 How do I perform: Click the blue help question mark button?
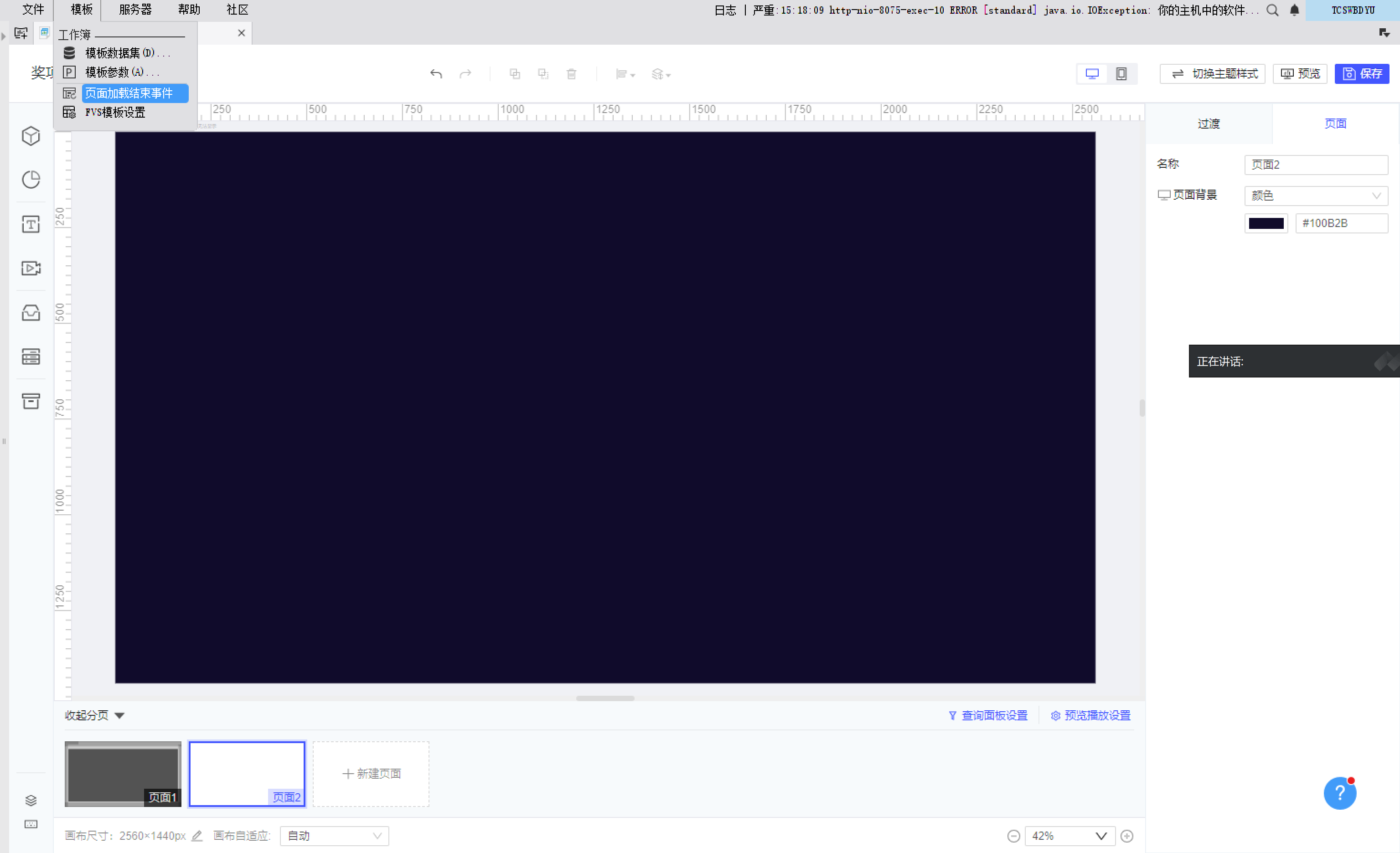point(1339,793)
